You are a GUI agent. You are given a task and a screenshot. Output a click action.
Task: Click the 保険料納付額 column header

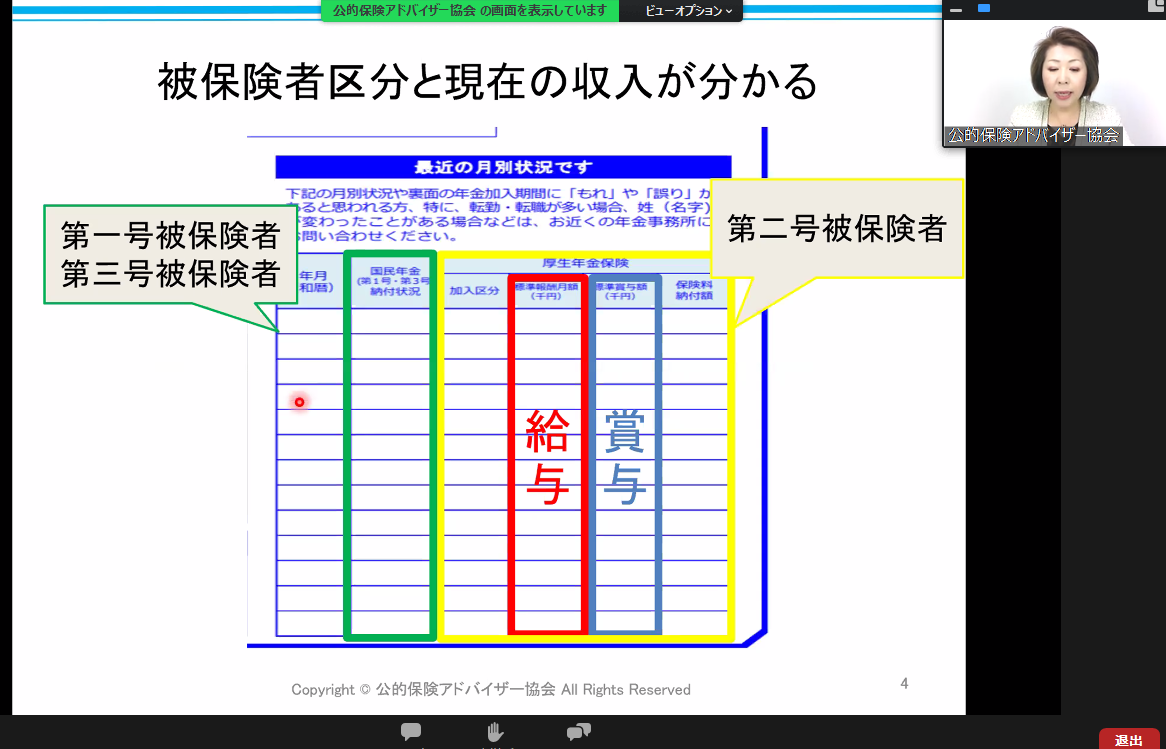(694, 290)
